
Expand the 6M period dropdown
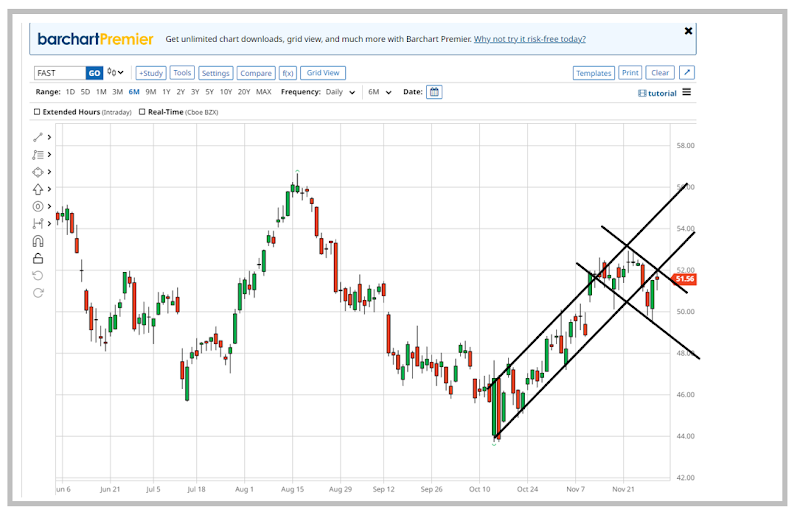coord(380,92)
